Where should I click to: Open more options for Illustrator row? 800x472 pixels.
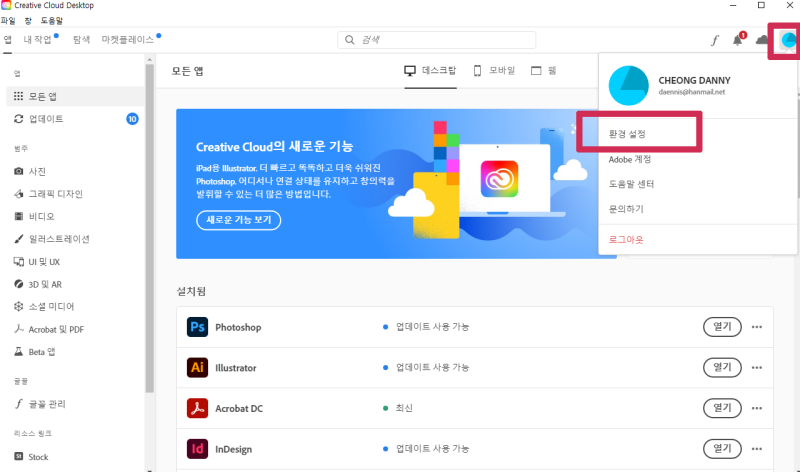tap(757, 367)
